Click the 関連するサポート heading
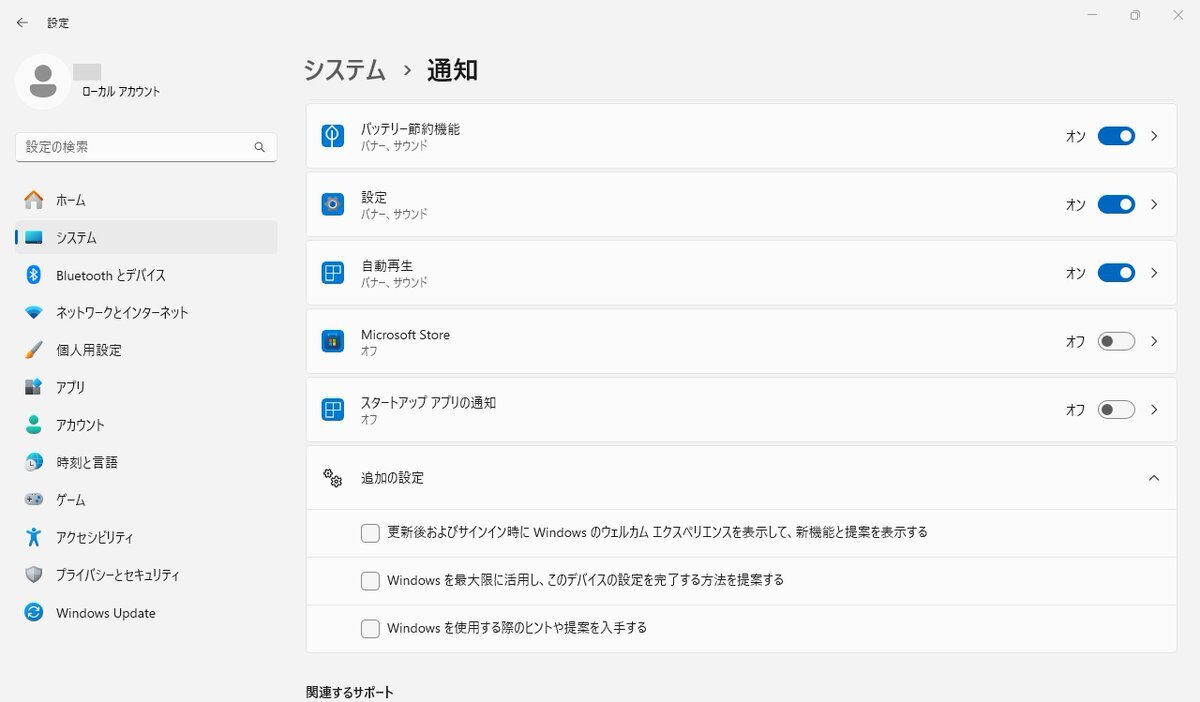This screenshot has width=1200, height=702. (x=350, y=692)
